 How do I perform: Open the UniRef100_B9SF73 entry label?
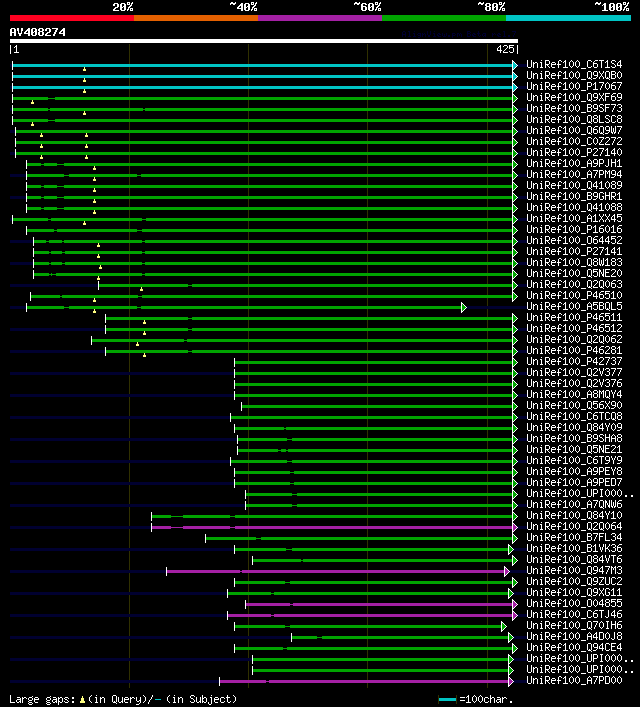point(574,108)
